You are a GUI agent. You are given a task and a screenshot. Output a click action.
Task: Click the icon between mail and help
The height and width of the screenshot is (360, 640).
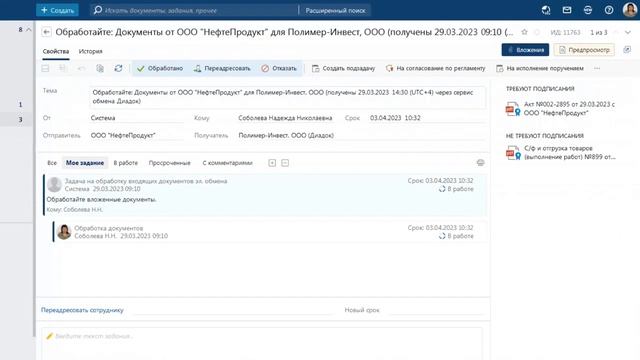pyautogui.click(x=588, y=10)
